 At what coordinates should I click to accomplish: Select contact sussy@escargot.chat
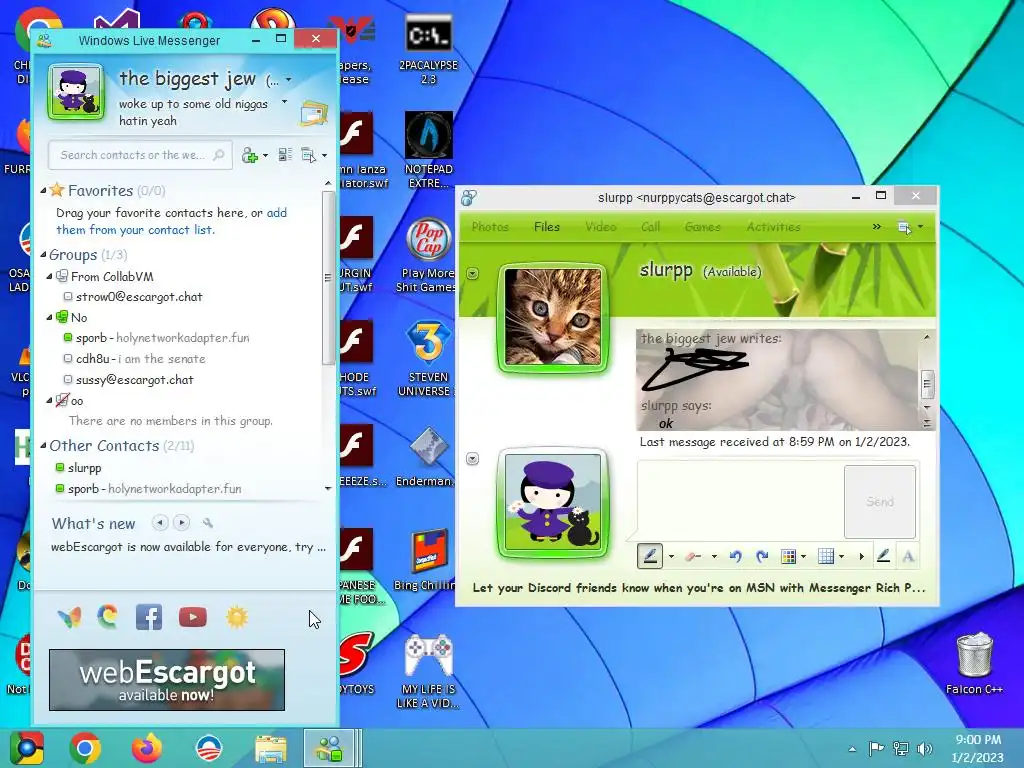point(135,379)
